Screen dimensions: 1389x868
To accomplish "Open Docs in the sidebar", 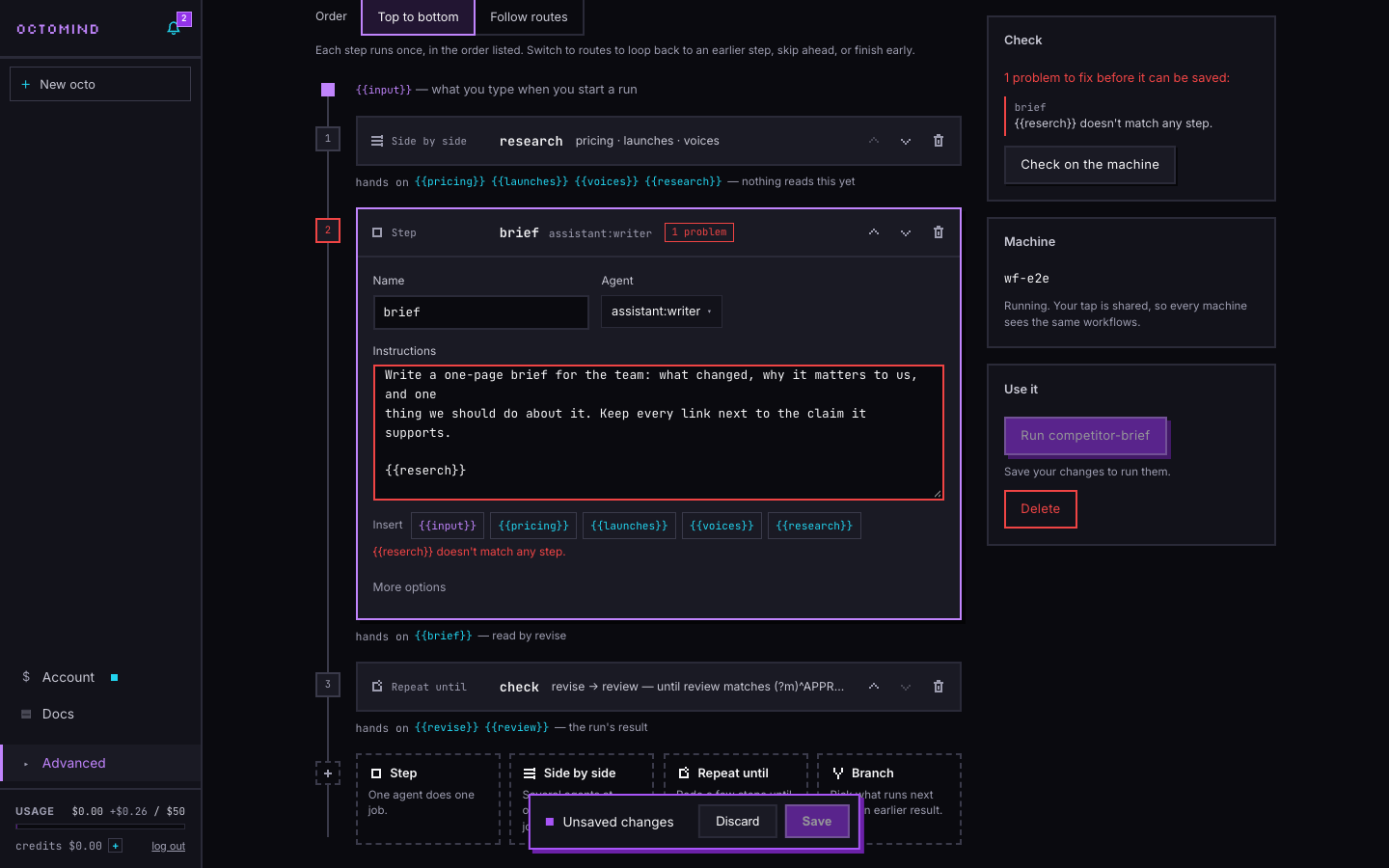I will coord(58,714).
